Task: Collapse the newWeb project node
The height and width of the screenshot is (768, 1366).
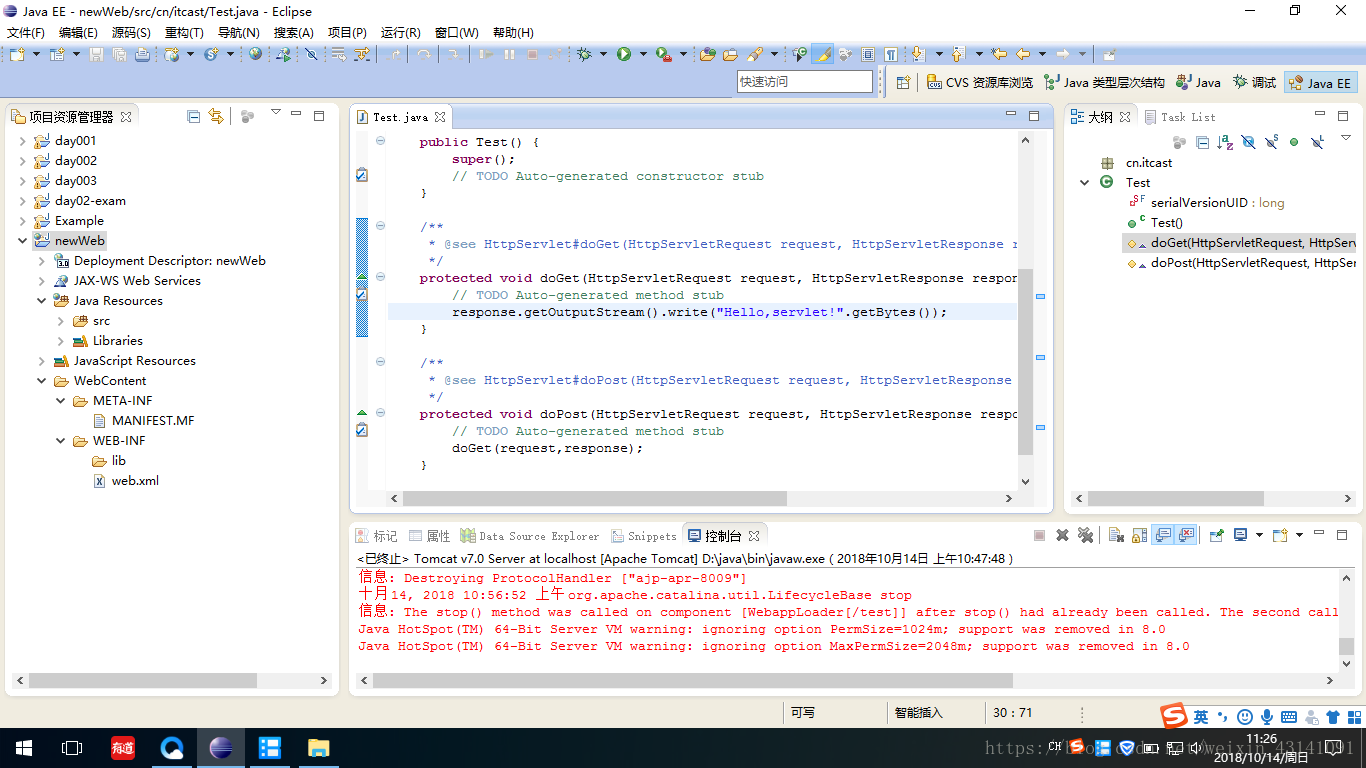Action: tap(23, 241)
